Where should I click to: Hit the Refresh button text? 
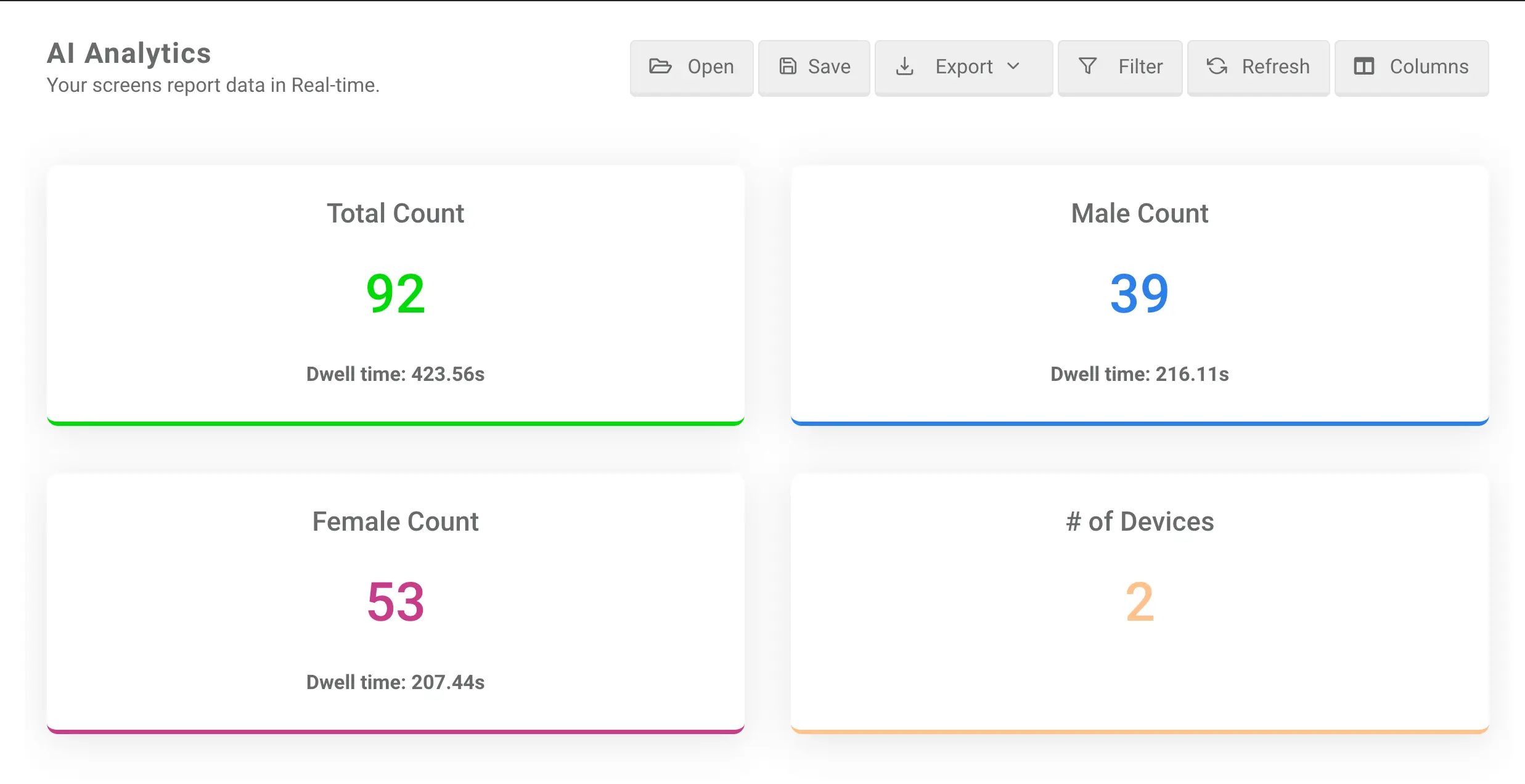tap(1275, 67)
